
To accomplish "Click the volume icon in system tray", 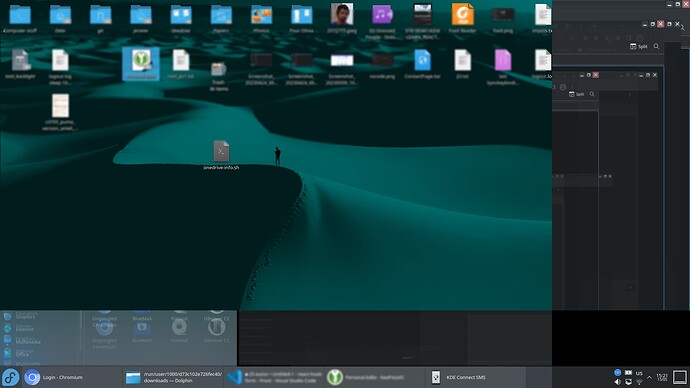I will point(617,382).
